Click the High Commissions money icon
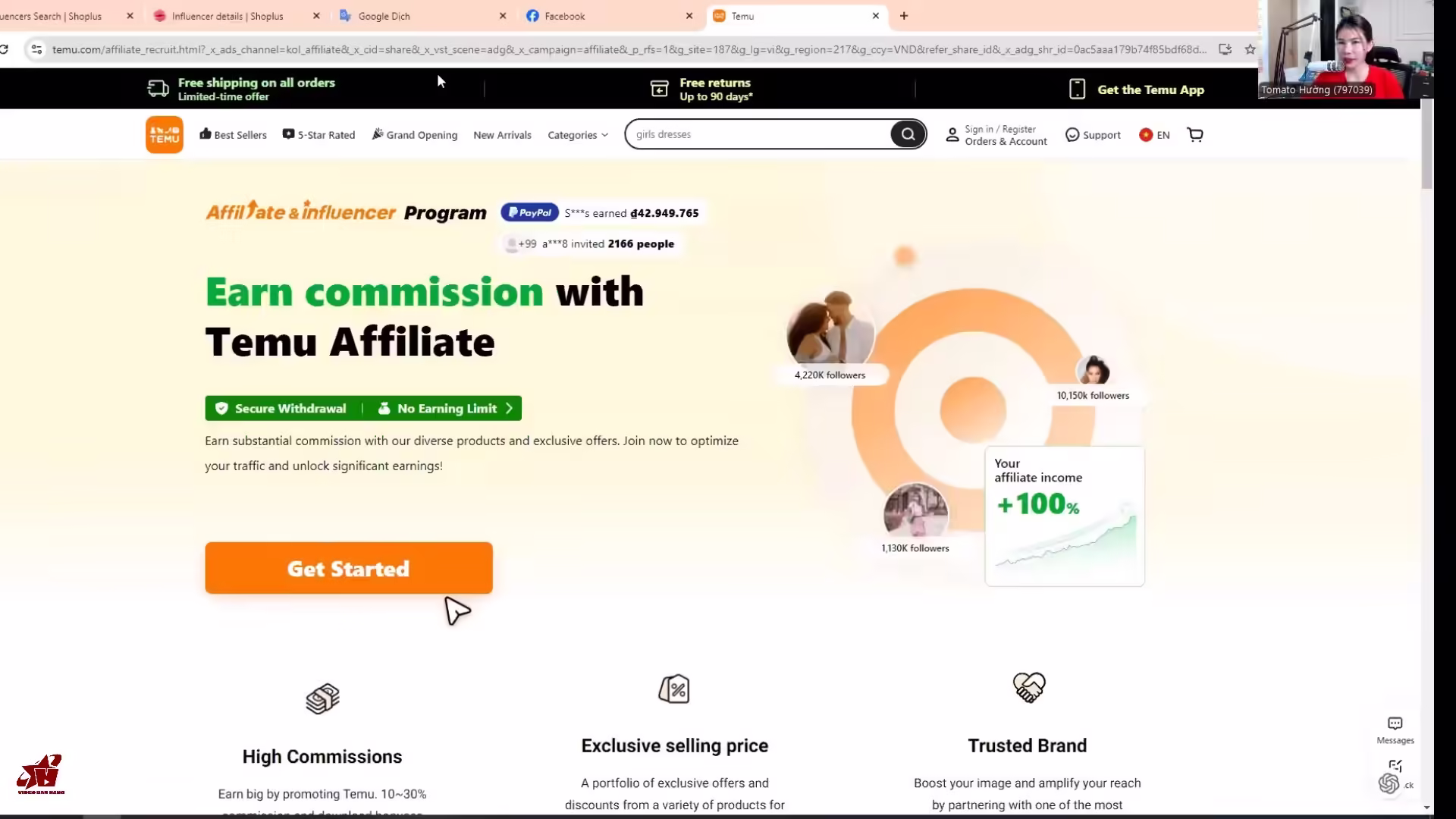 point(322,698)
